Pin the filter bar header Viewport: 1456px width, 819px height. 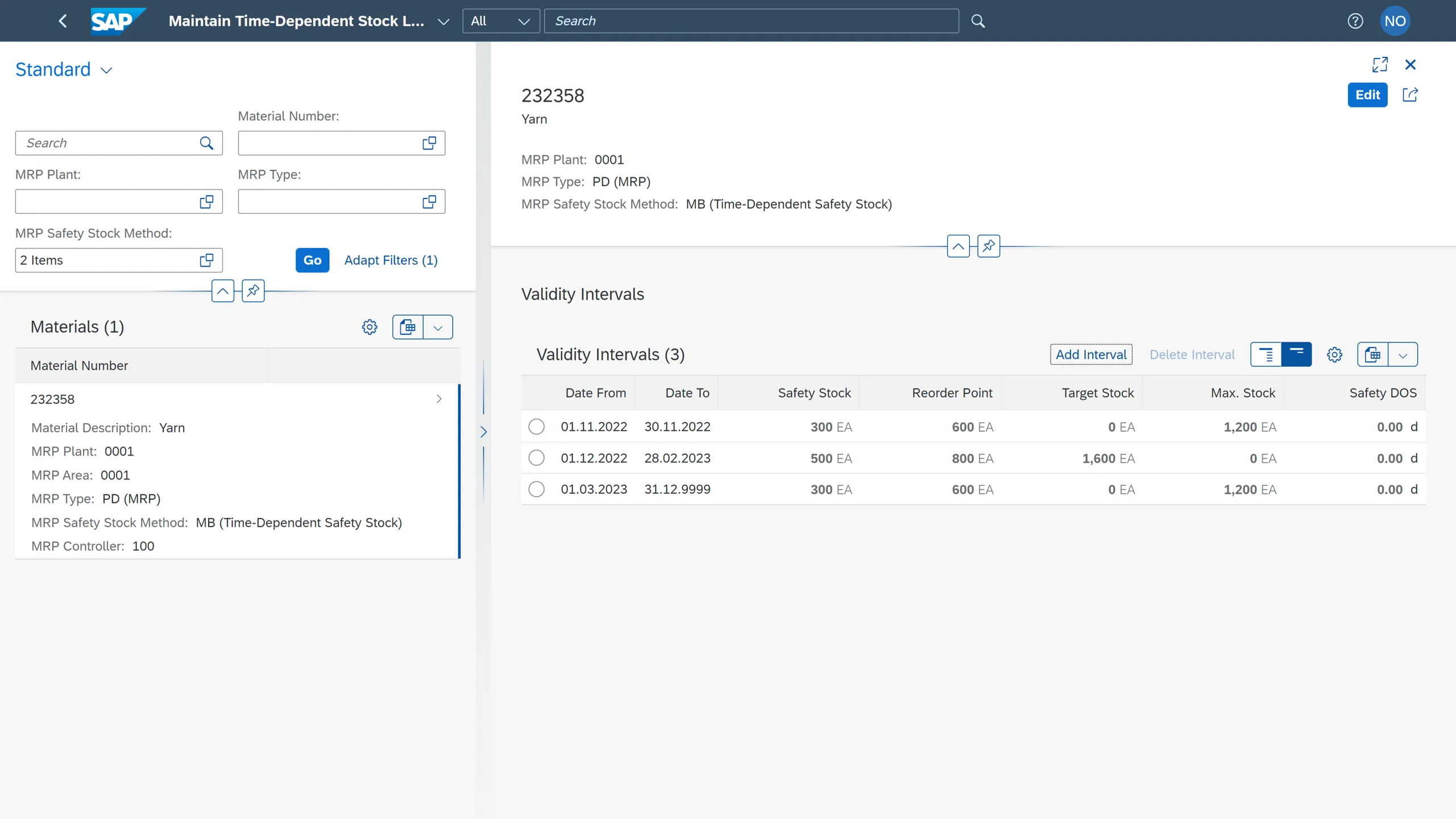point(253,291)
